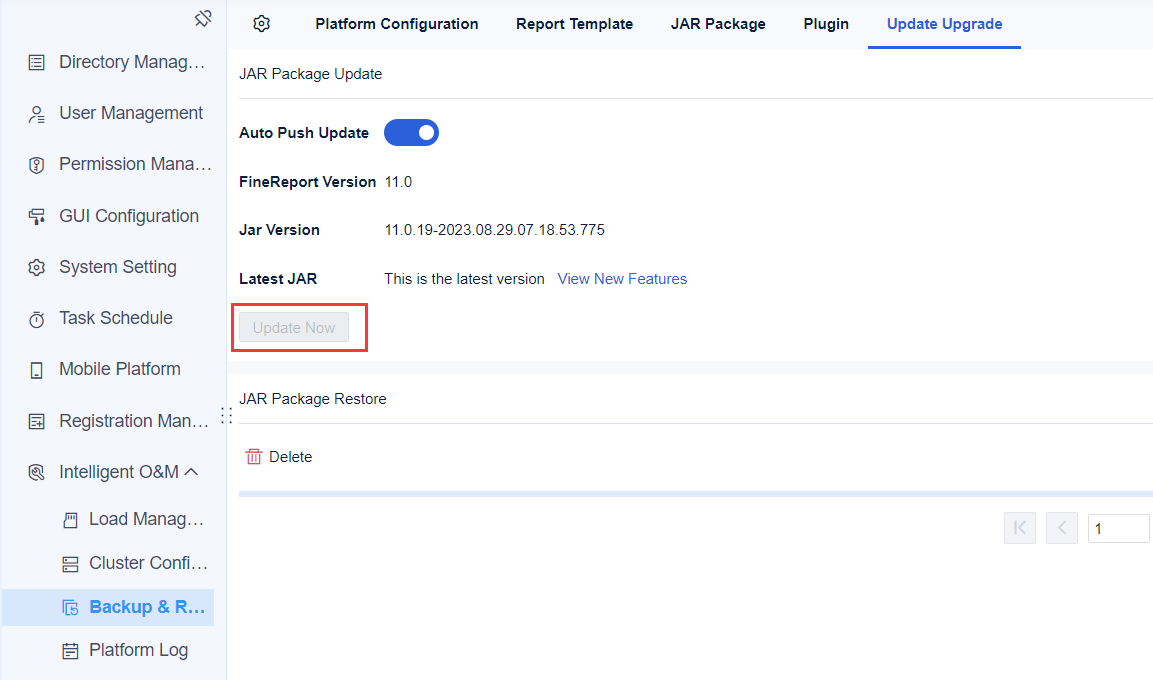This screenshot has height=680, width=1153.
Task: Open the Platform Configuration tab
Action: pos(396,24)
